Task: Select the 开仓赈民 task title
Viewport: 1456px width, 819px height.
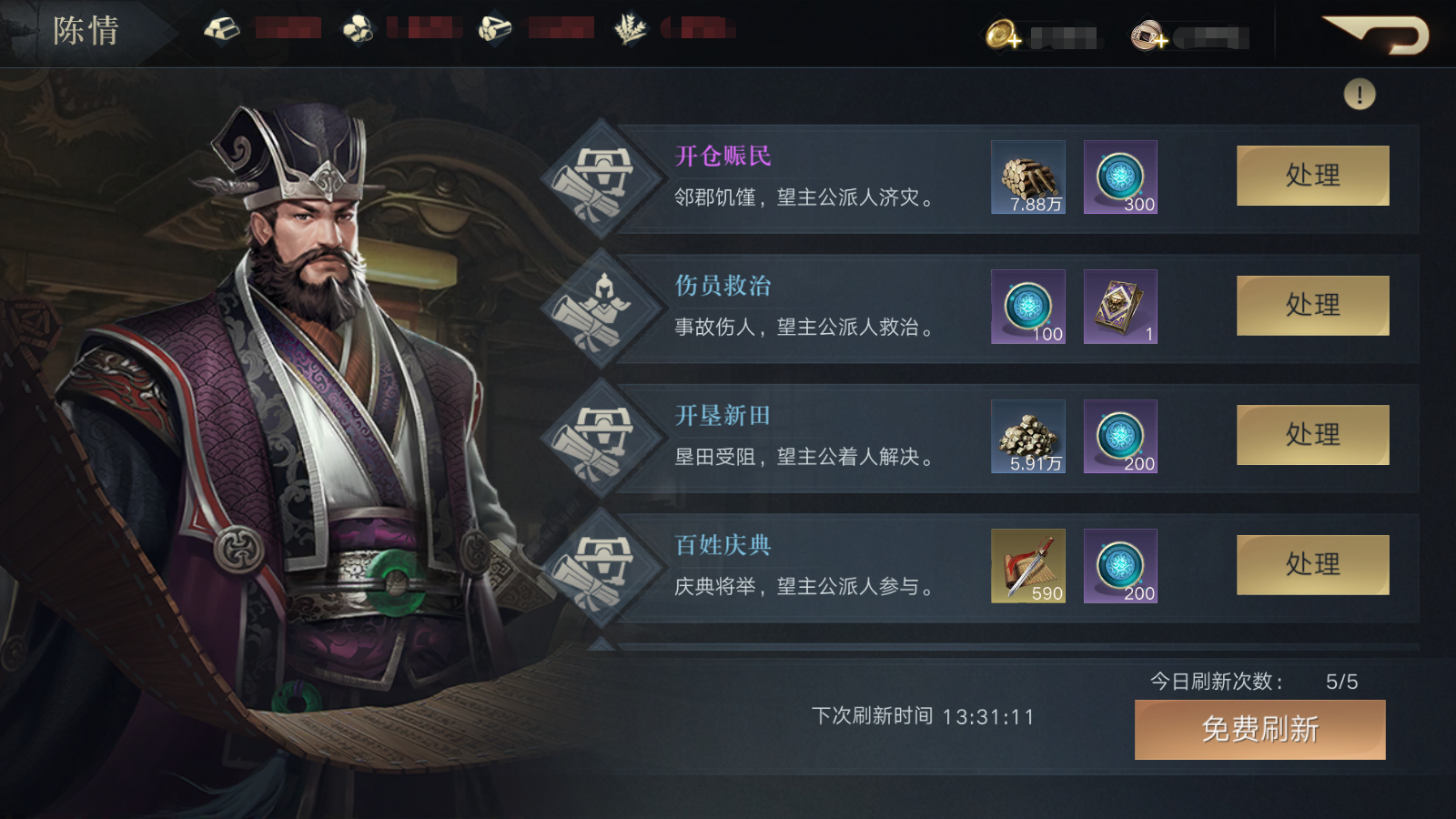Action: [723, 157]
